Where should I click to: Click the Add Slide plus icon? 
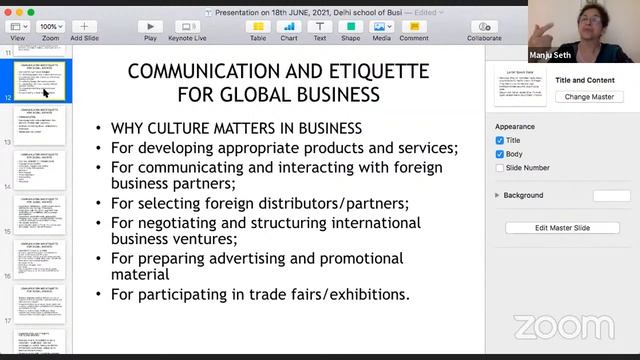coord(84,27)
